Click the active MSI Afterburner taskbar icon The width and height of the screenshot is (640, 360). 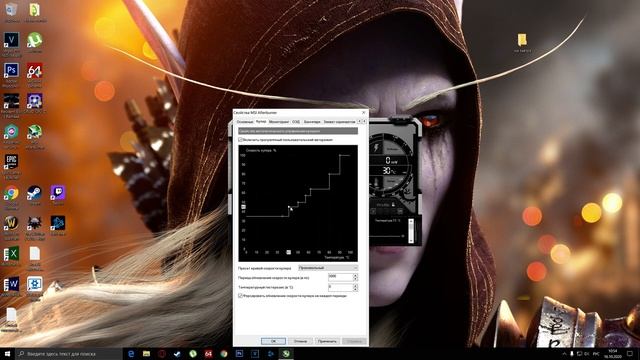click(286, 354)
